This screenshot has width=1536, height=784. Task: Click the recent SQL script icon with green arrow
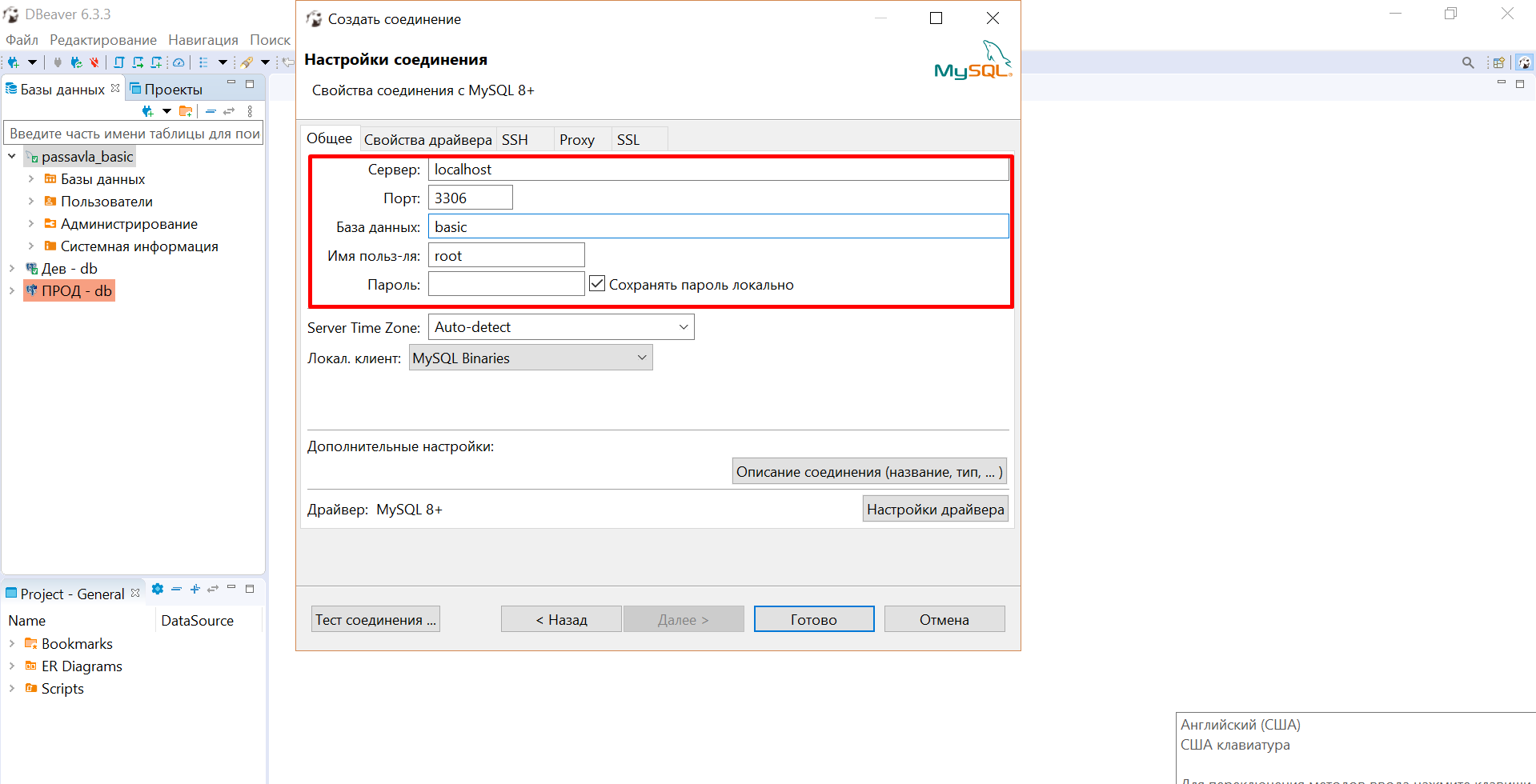[x=138, y=62]
